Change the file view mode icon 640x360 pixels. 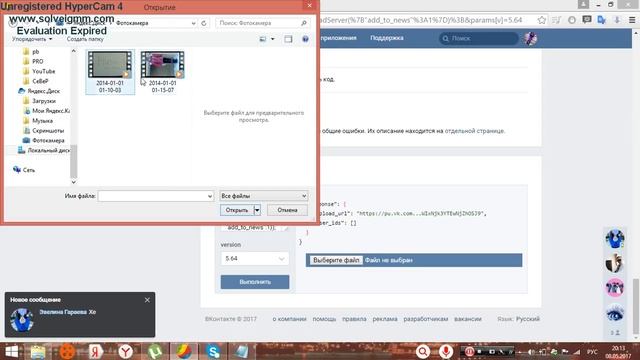click(263, 39)
